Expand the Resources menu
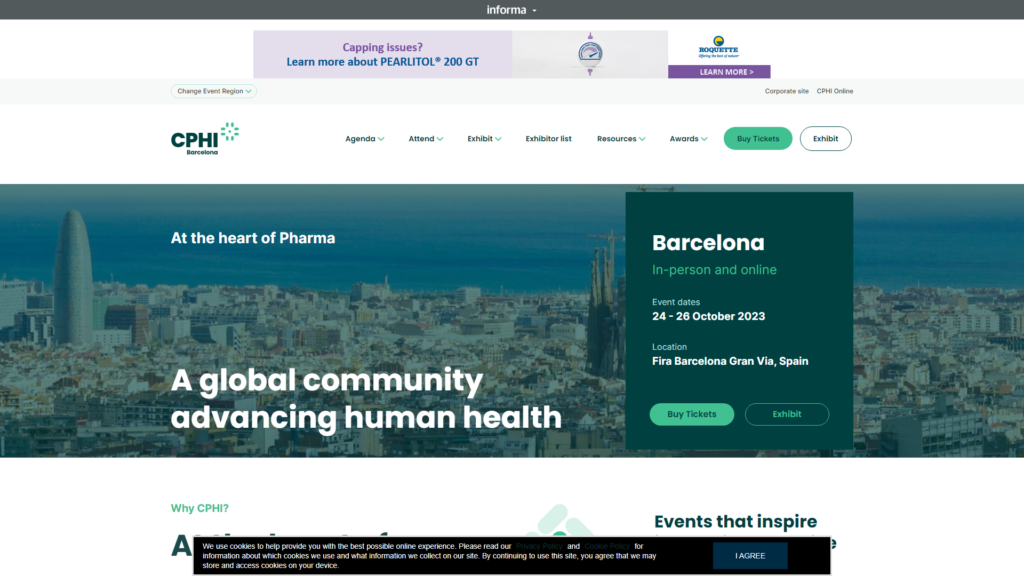The height and width of the screenshot is (576, 1024). pos(621,138)
